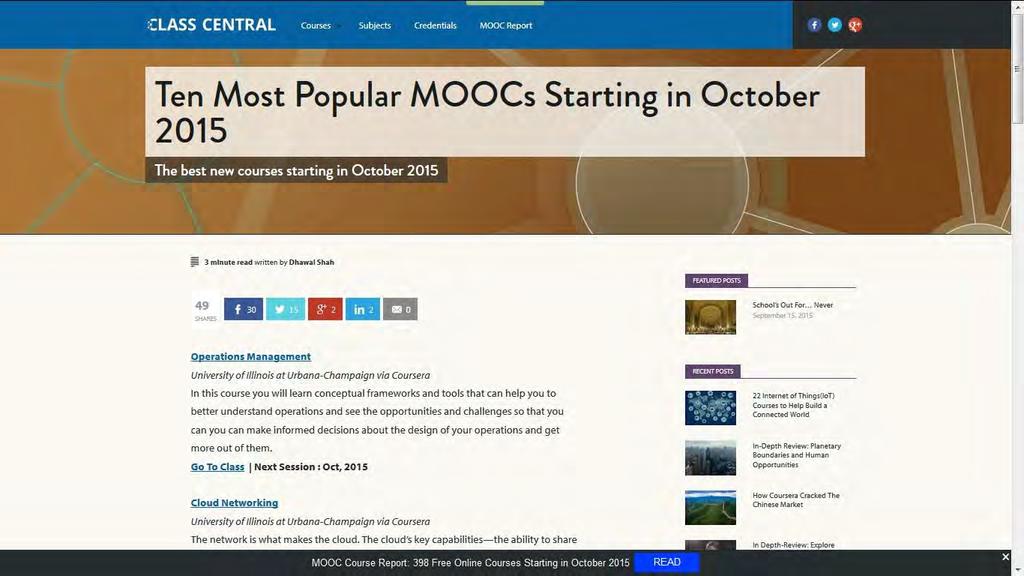Open 22 Internet of Things Courses post
Image resolution: width=1024 pixels, height=576 pixels.
tap(793, 405)
